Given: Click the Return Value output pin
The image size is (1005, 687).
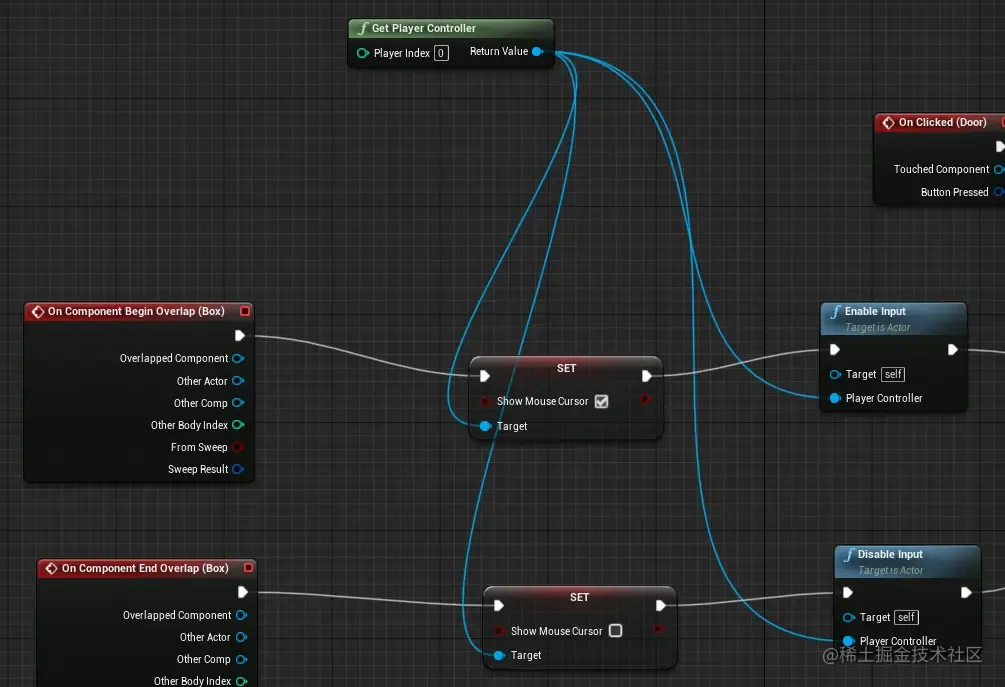Looking at the screenshot, I should click(538, 51).
